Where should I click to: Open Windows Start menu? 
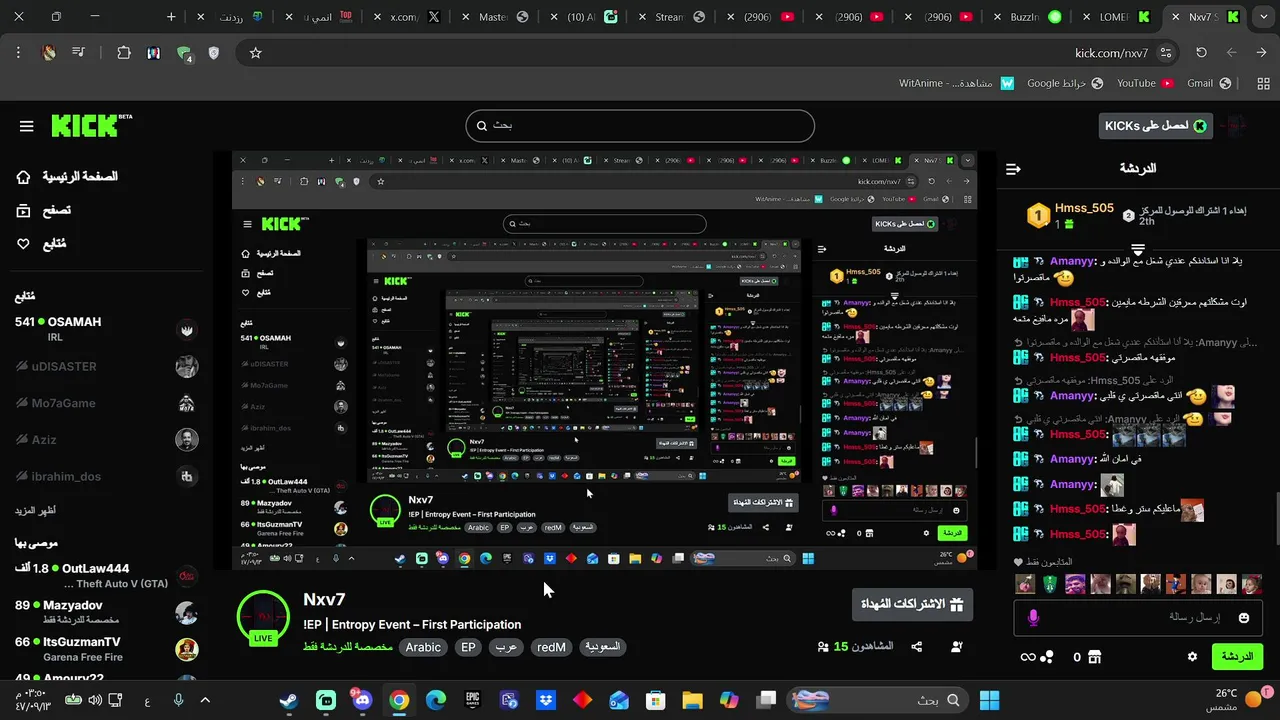point(990,700)
